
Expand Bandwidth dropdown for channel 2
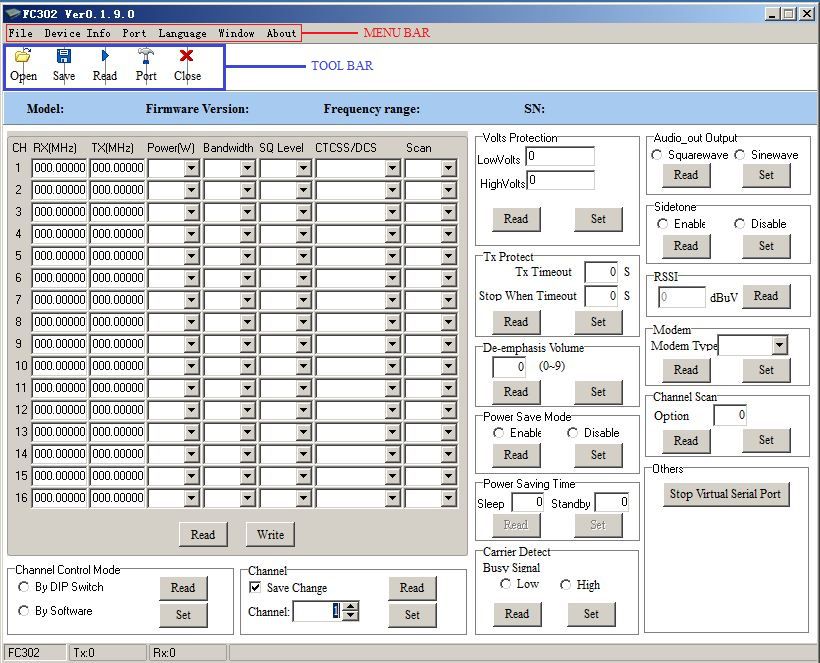[x=247, y=190]
